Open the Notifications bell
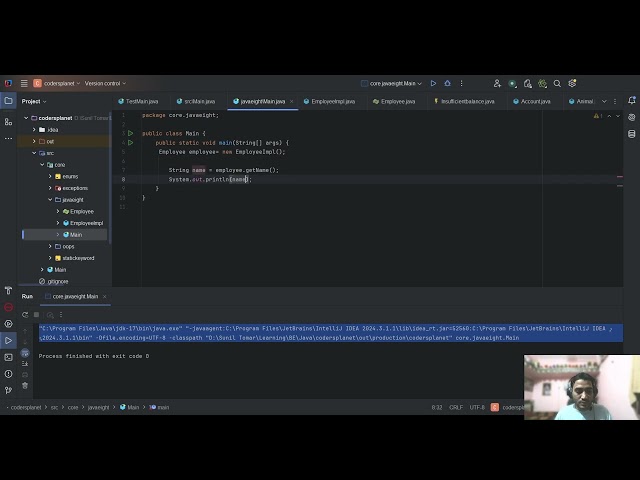640x480 pixels. pos(631,100)
